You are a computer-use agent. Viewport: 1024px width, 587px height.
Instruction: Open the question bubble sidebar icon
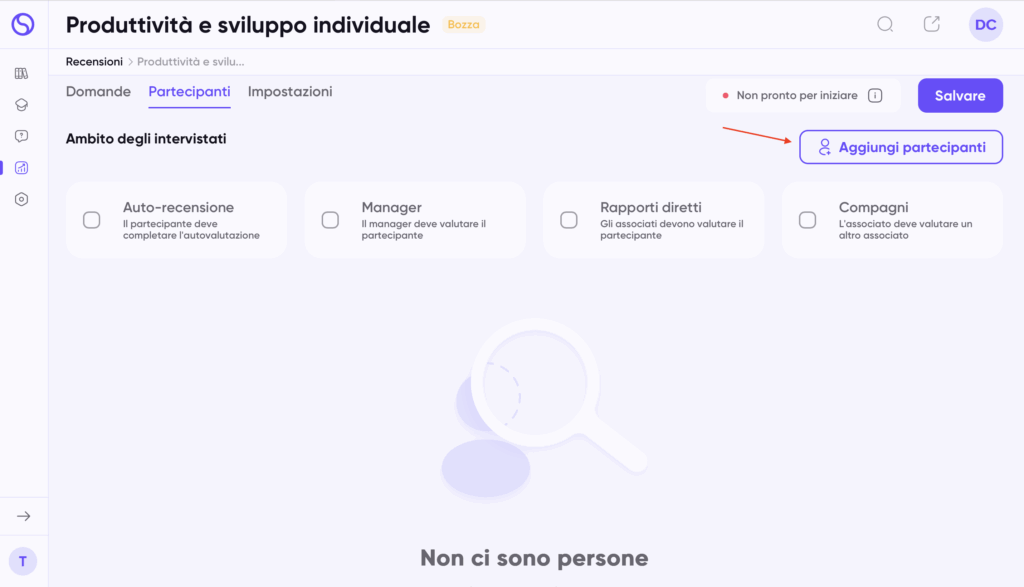click(x=22, y=136)
